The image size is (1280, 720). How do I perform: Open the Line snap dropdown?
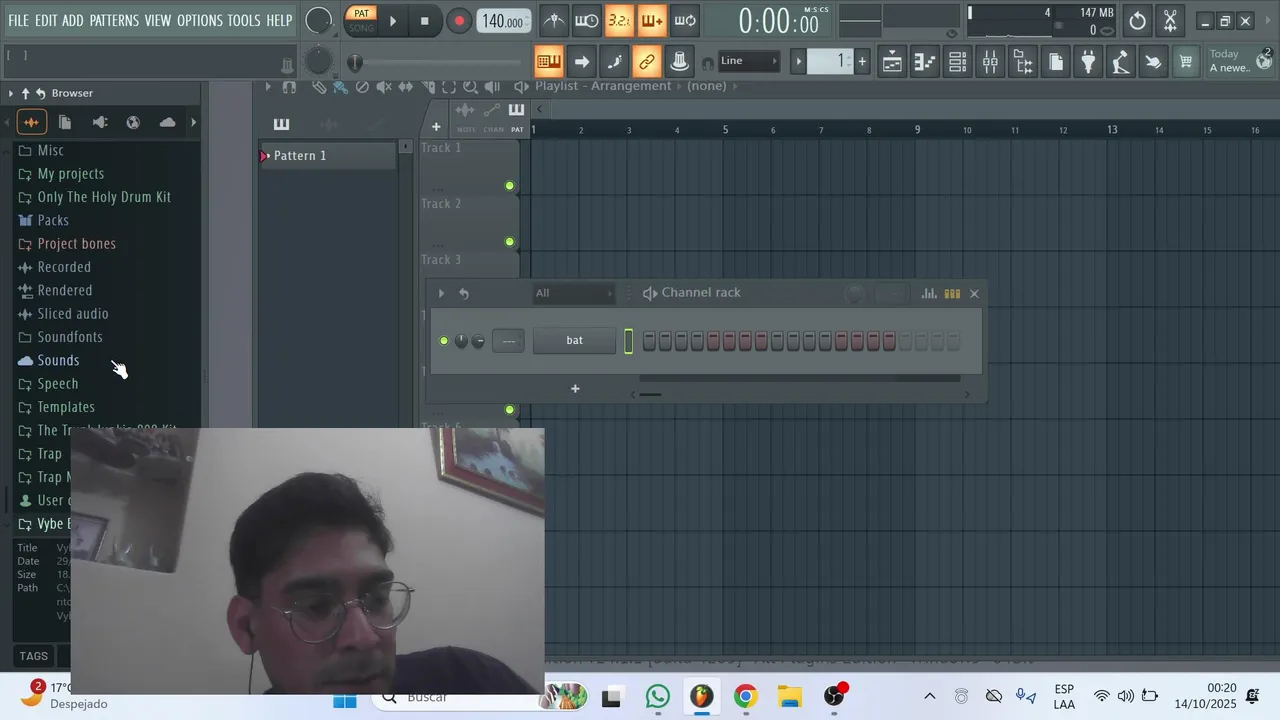[x=748, y=61]
